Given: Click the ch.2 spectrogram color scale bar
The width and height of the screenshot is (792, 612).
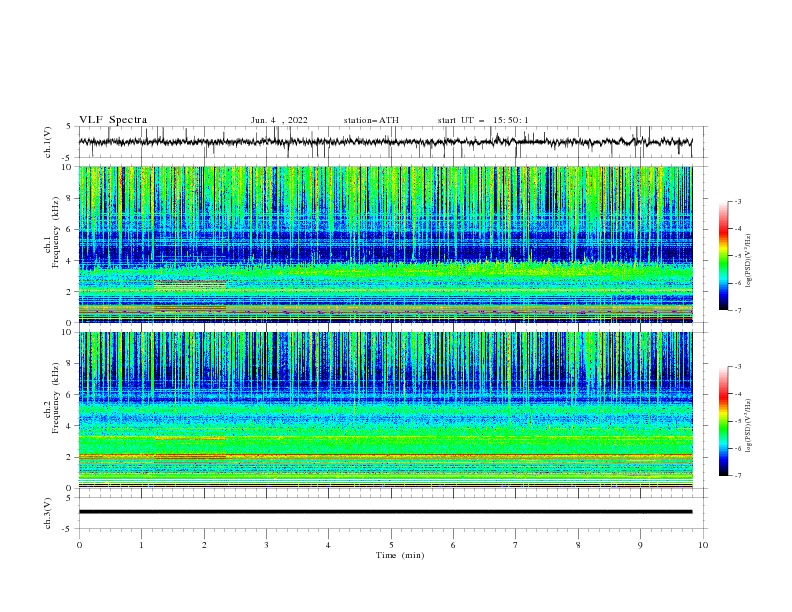Looking at the screenshot, I should tap(723, 421).
